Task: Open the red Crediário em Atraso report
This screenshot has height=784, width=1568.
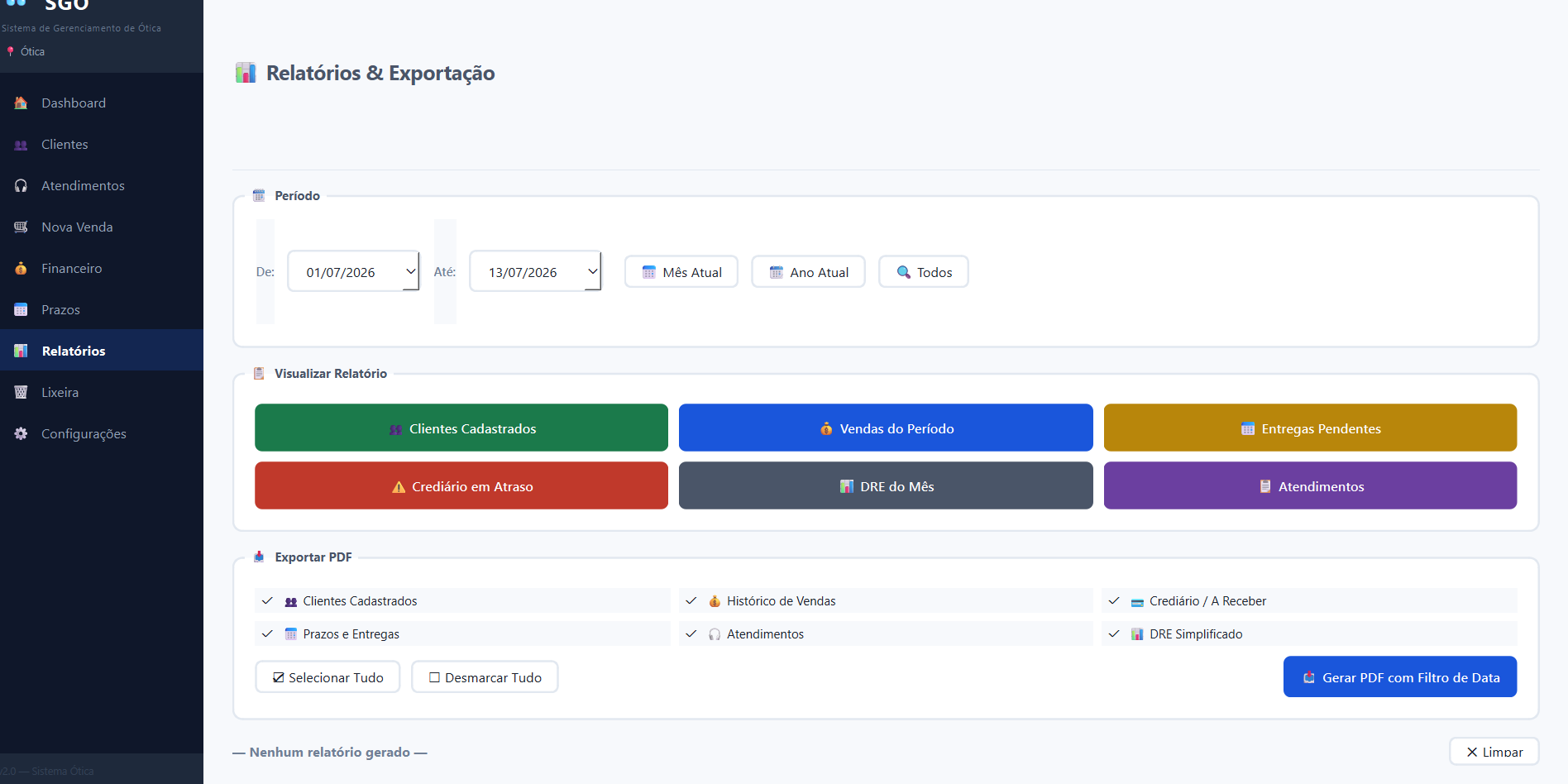Action: (461, 485)
